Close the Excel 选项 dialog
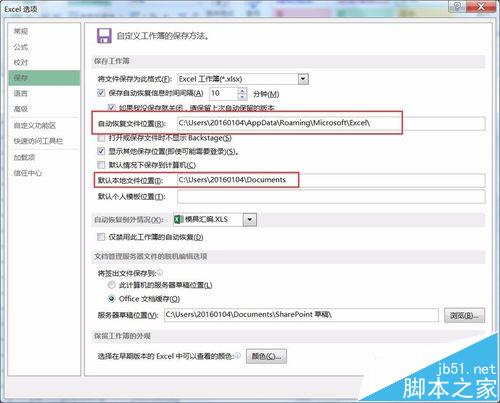 [x=481, y=7]
